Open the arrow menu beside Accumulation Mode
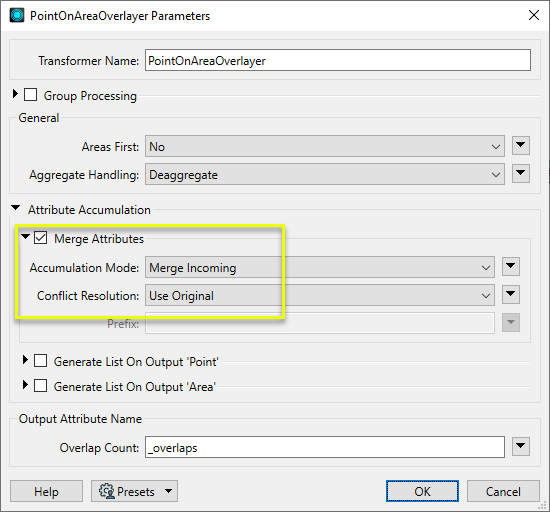The width and height of the screenshot is (550, 512). click(511, 267)
